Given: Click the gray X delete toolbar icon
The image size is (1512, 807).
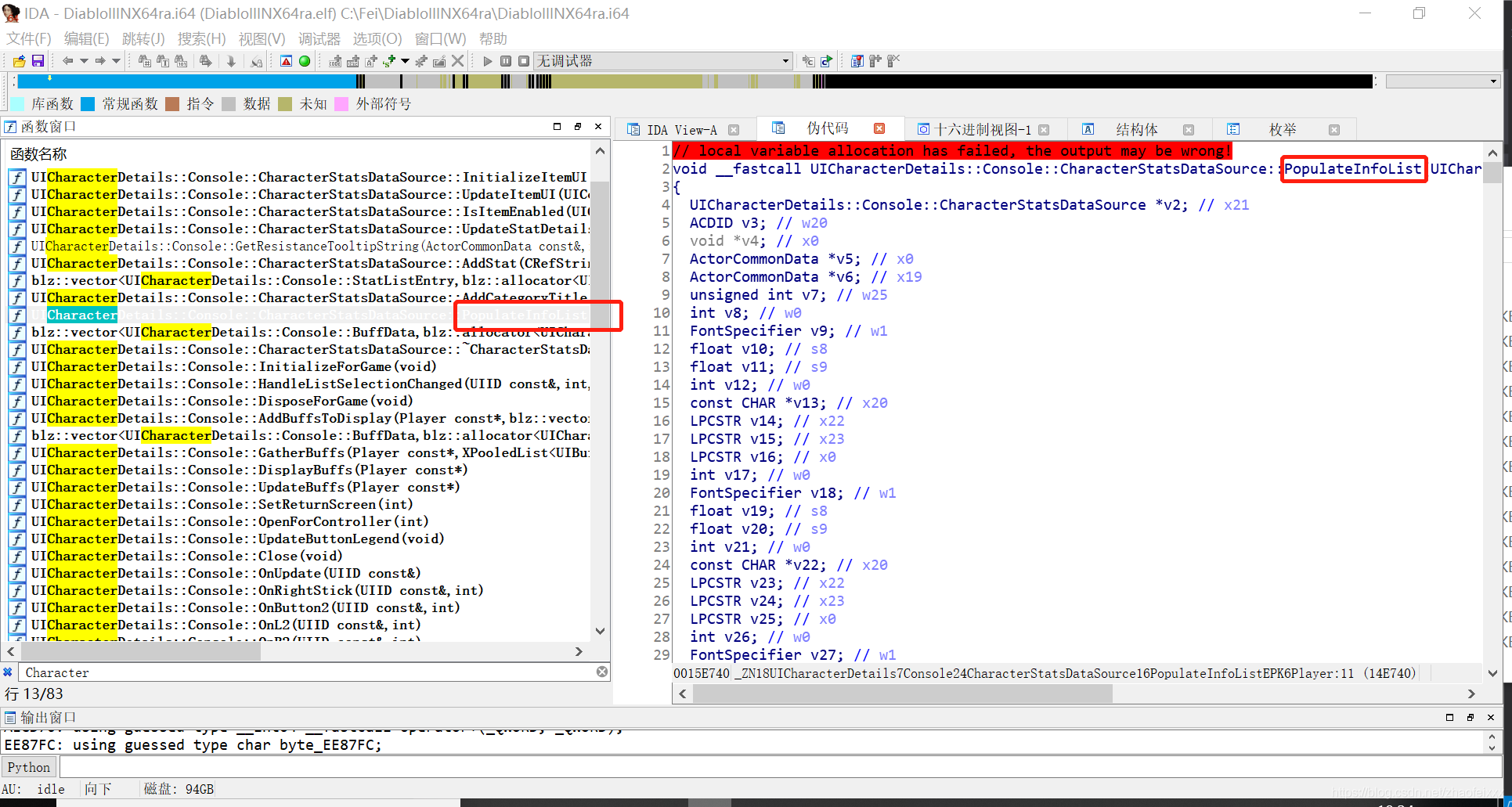Looking at the screenshot, I should point(458,61).
